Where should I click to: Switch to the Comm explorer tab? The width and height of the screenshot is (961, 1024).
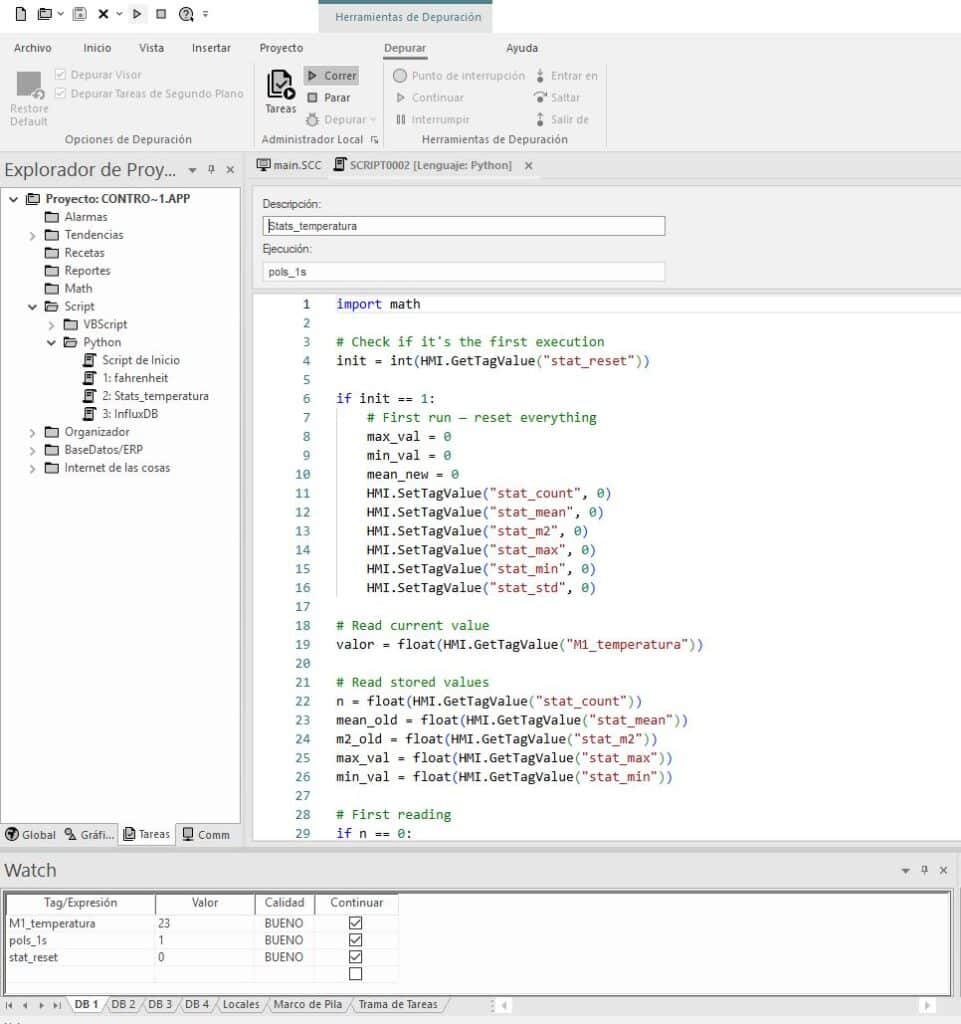tap(206, 835)
